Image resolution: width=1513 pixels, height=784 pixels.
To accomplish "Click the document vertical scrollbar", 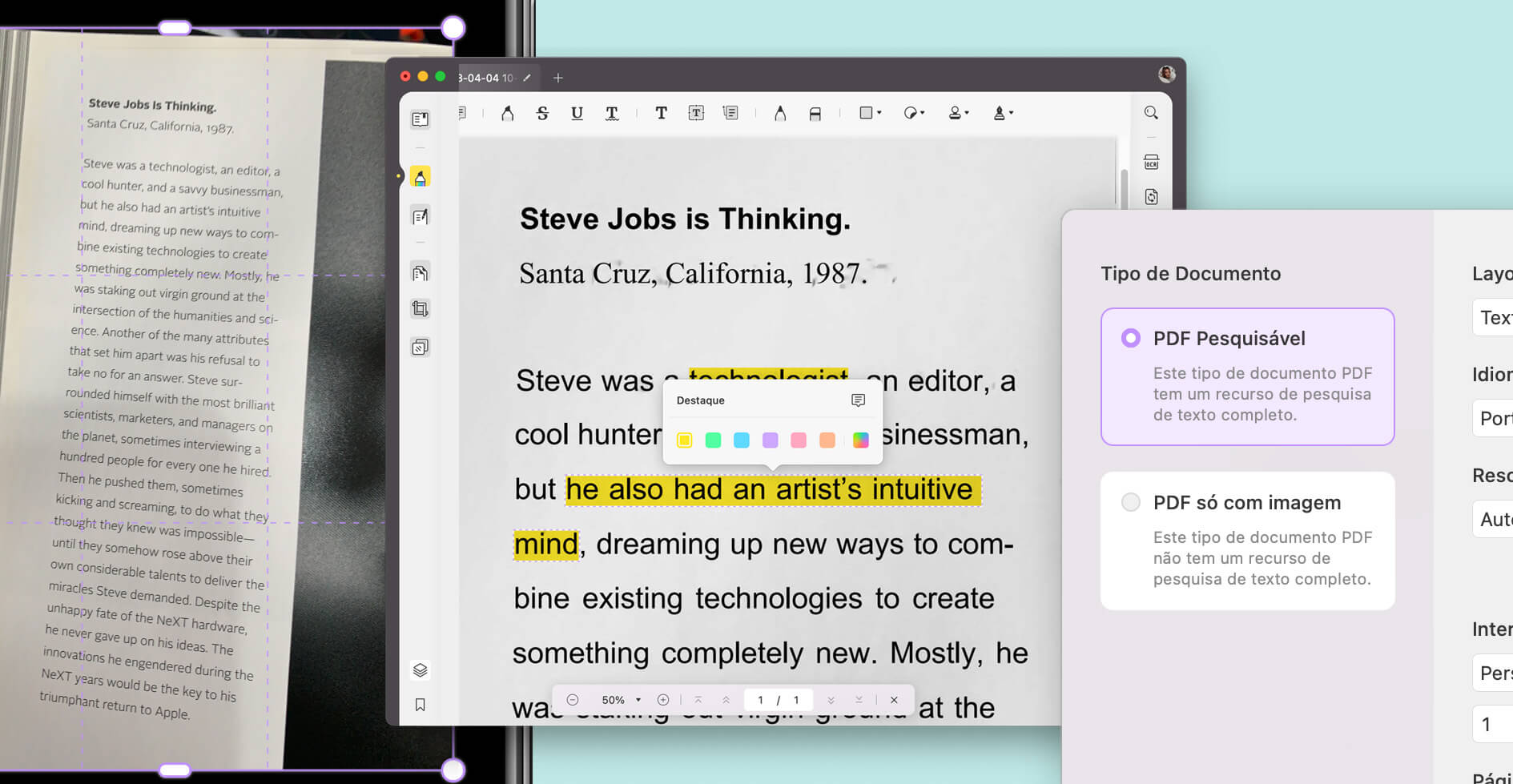I will click(1125, 188).
